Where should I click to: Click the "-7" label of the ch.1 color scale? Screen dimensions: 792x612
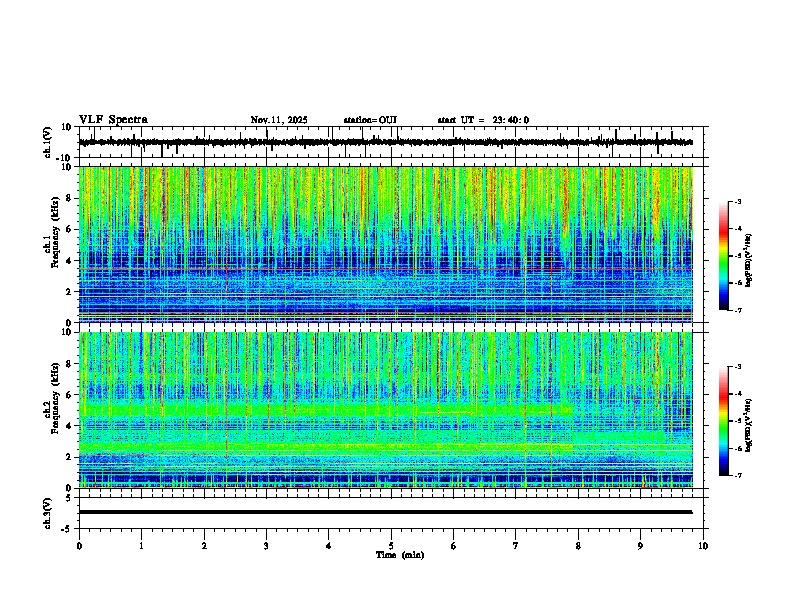point(737,310)
